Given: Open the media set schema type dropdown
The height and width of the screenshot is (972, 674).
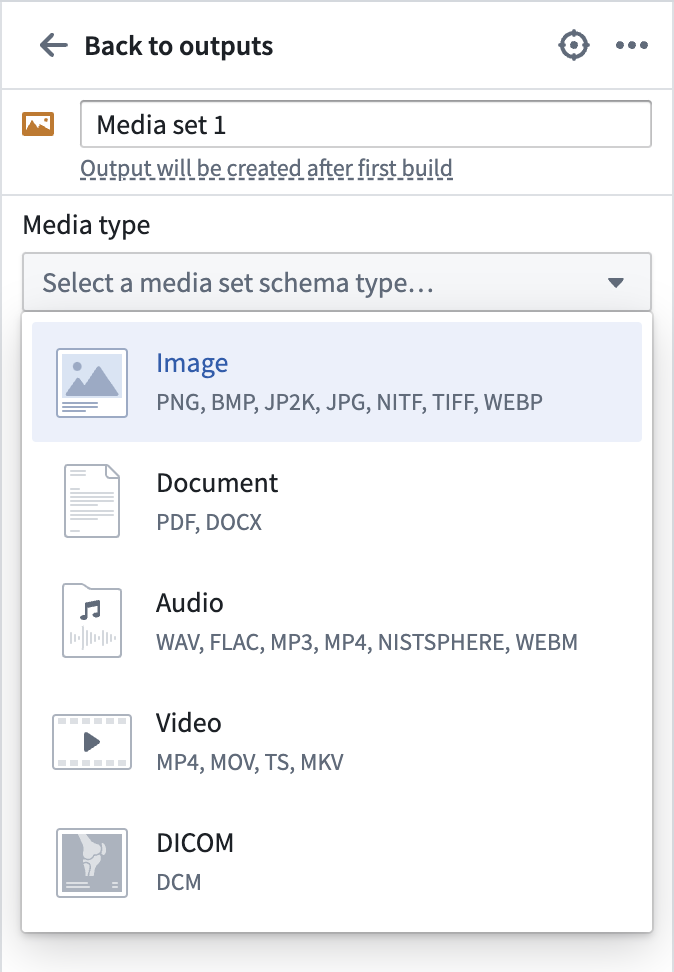Looking at the screenshot, I should [336, 283].
